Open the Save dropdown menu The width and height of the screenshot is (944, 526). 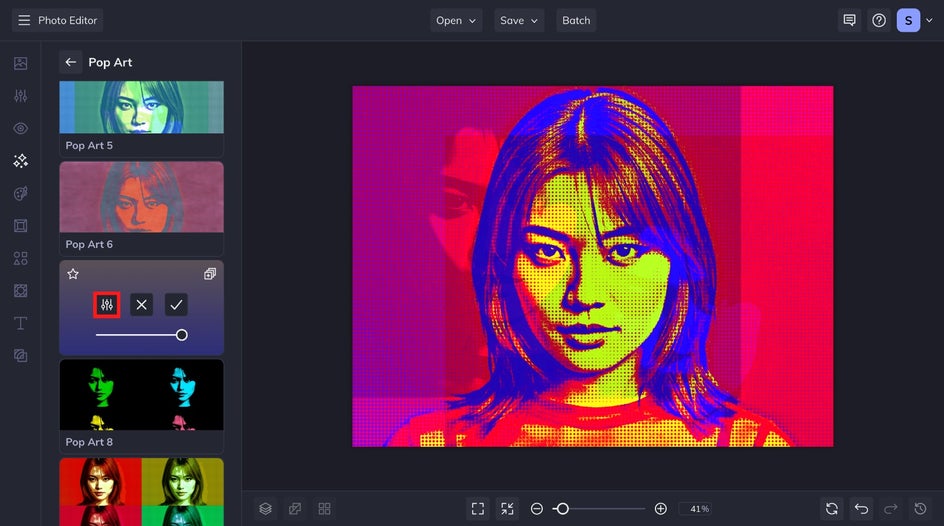pyautogui.click(x=519, y=20)
